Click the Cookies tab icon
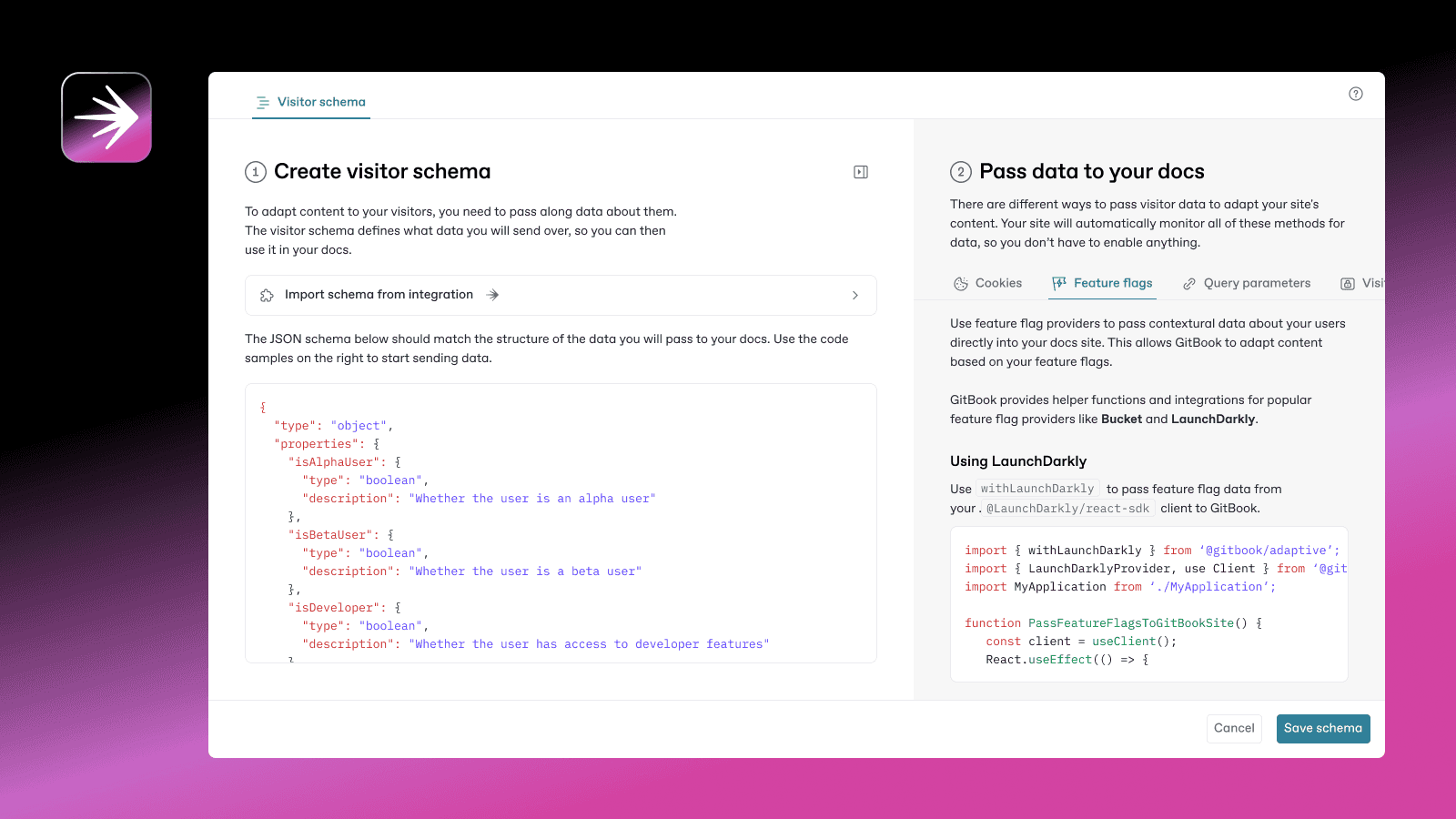This screenshot has width=1456, height=819. click(x=961, y=284)
